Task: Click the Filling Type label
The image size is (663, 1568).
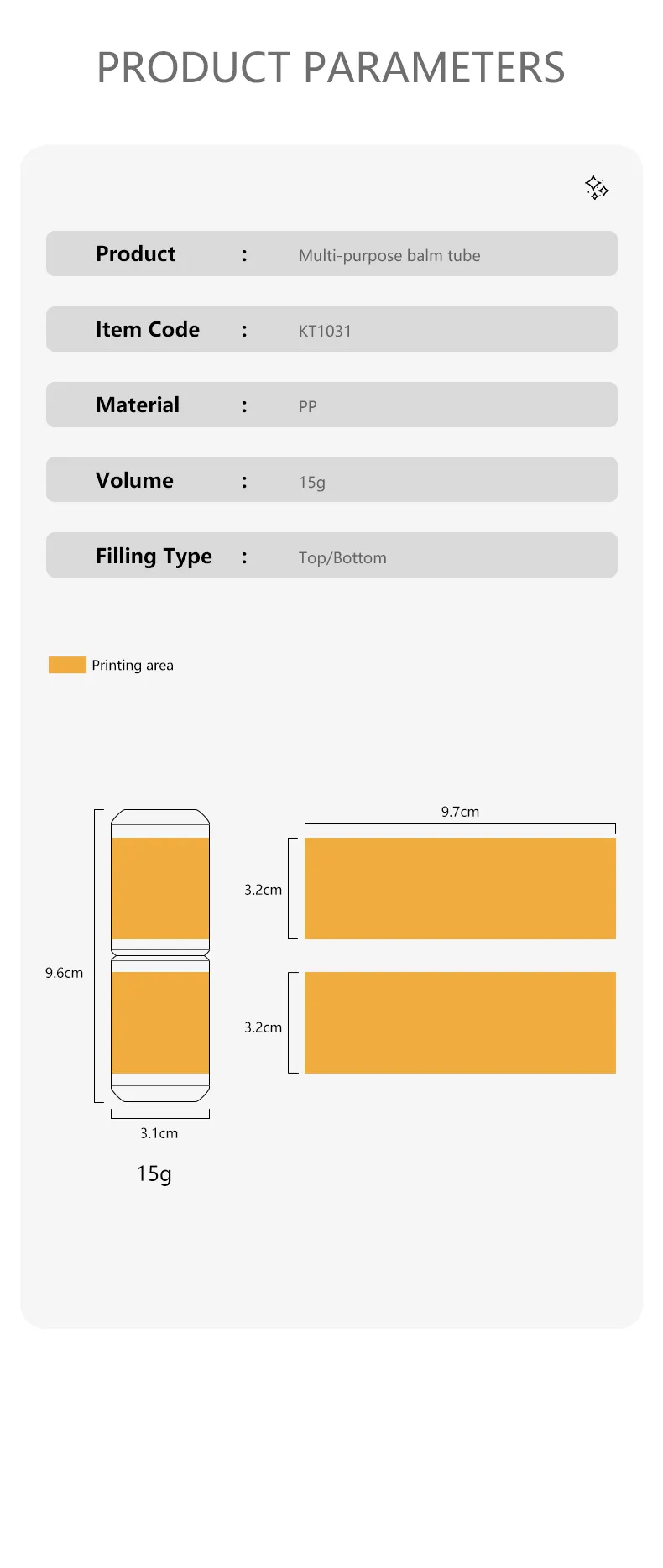Action: pyautogui.click(x=154, y=557)
